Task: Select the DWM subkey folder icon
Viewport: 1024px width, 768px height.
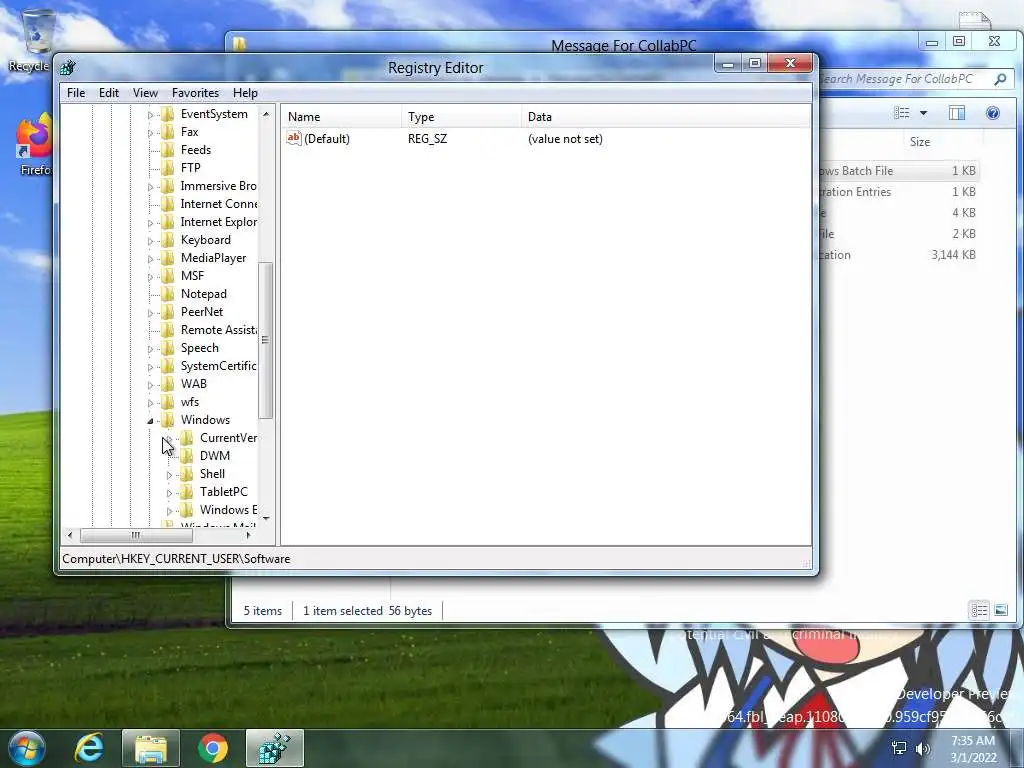Action: (187, 456)
